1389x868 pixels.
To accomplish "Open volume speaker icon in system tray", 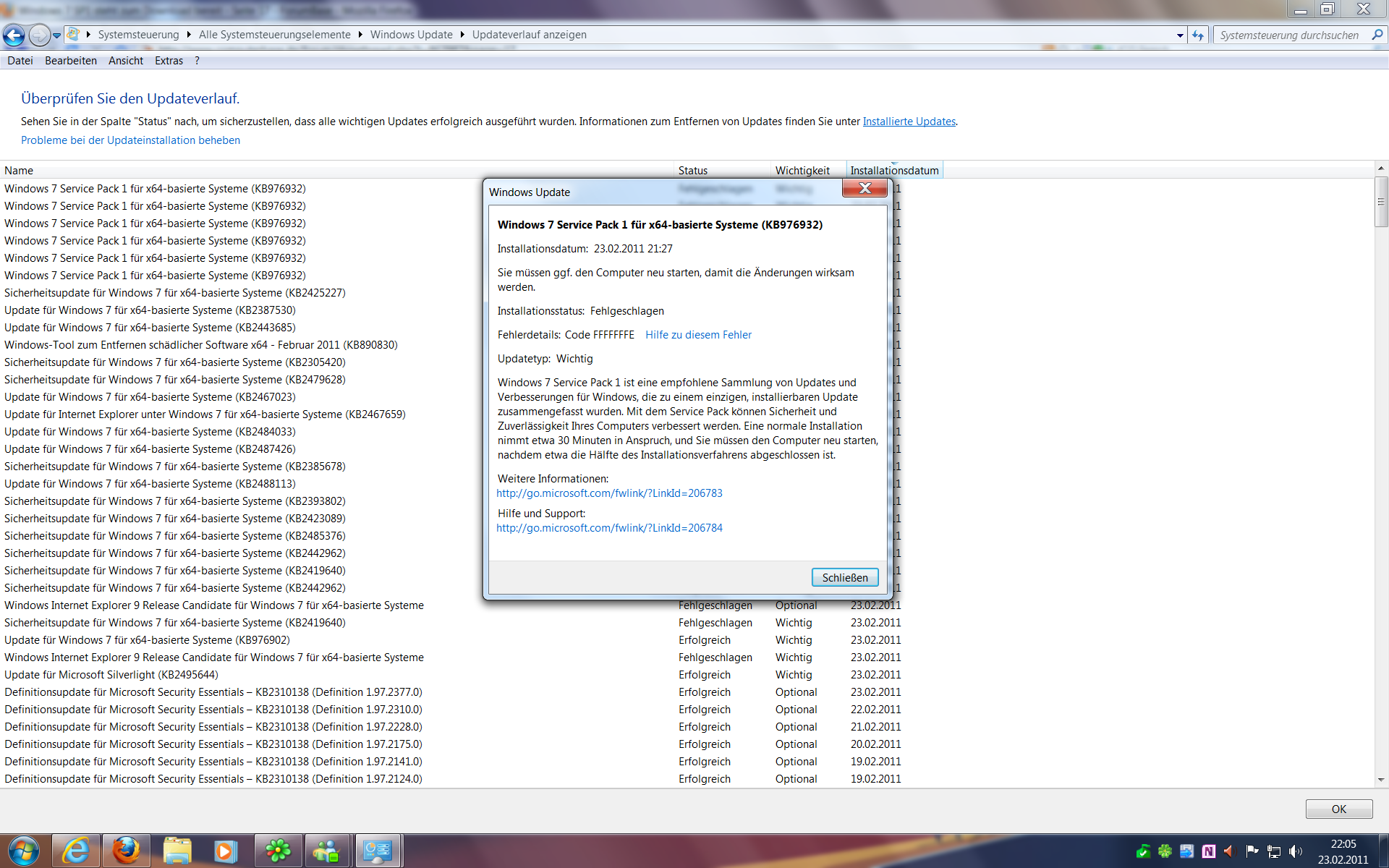I will click(x=1296, y=851).
